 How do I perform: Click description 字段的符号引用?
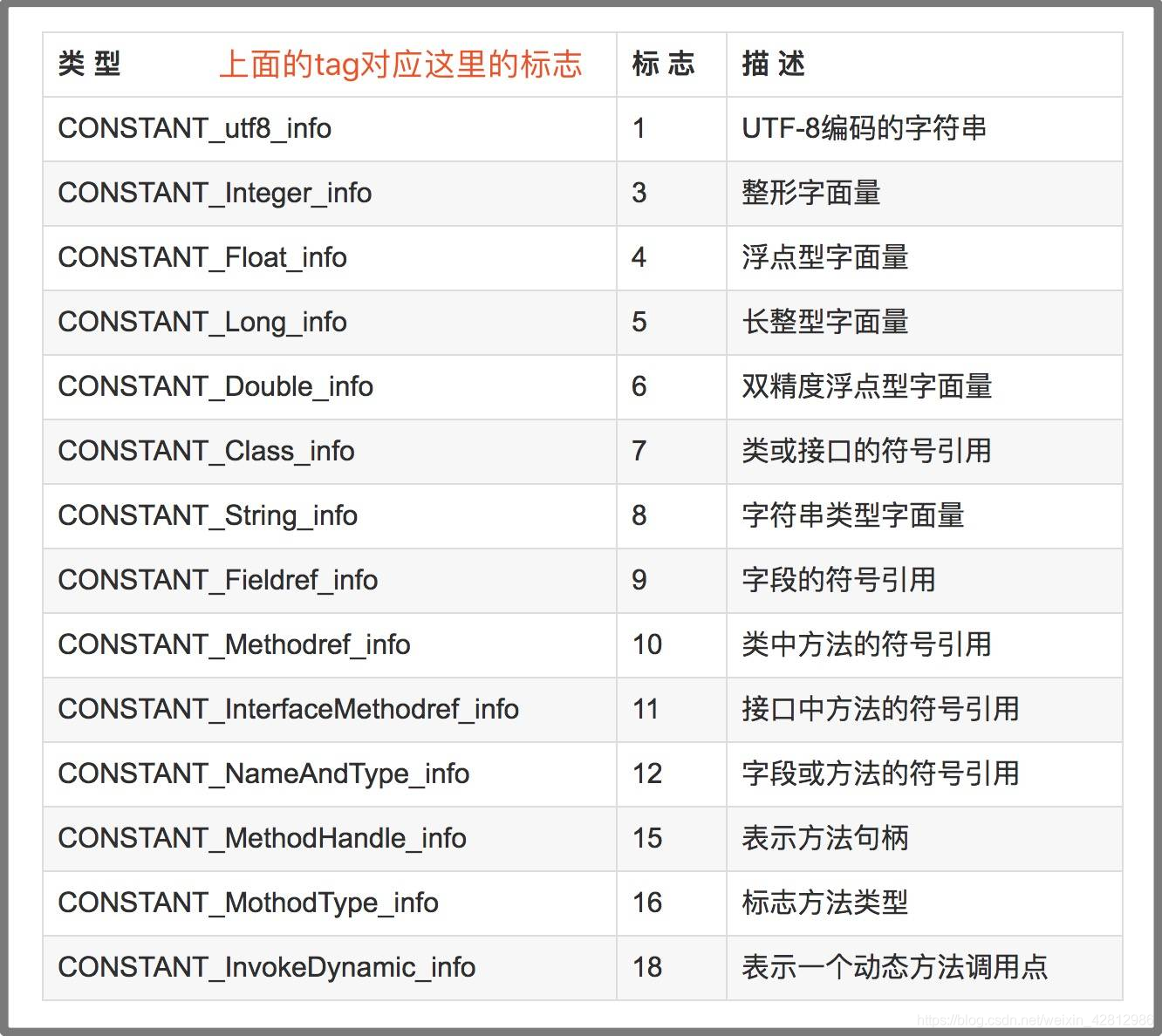839,581
